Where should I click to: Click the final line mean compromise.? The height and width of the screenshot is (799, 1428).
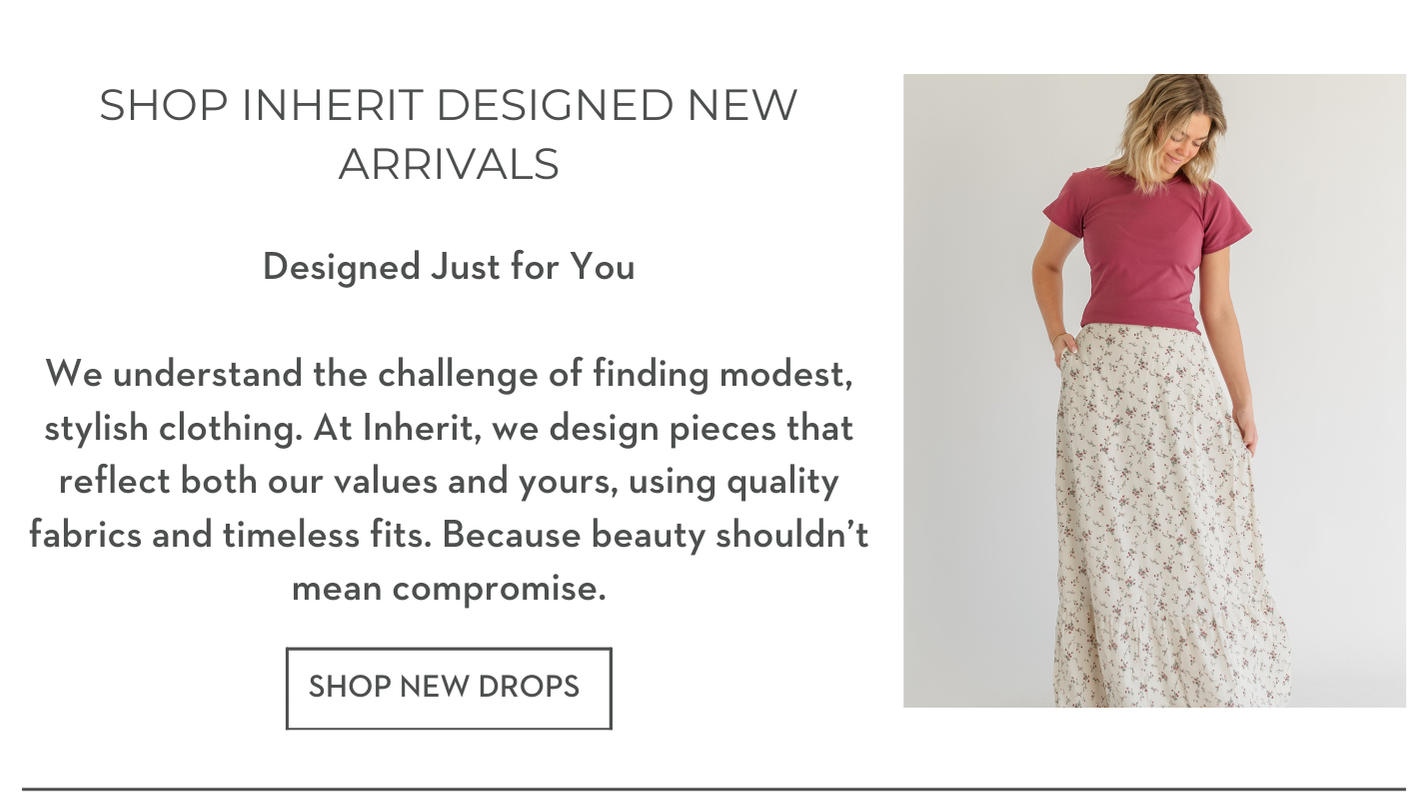[x=448, y=588]
